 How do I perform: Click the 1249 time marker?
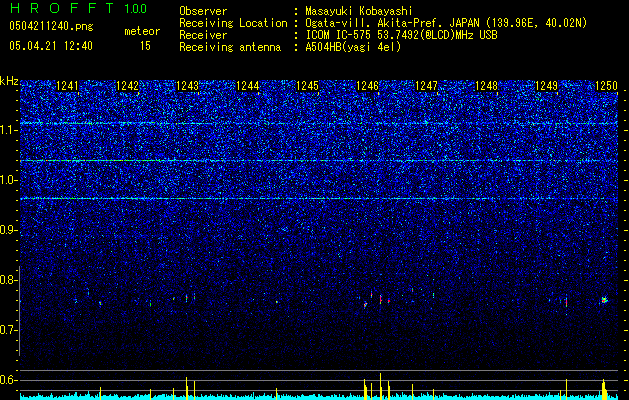[546, 85]
